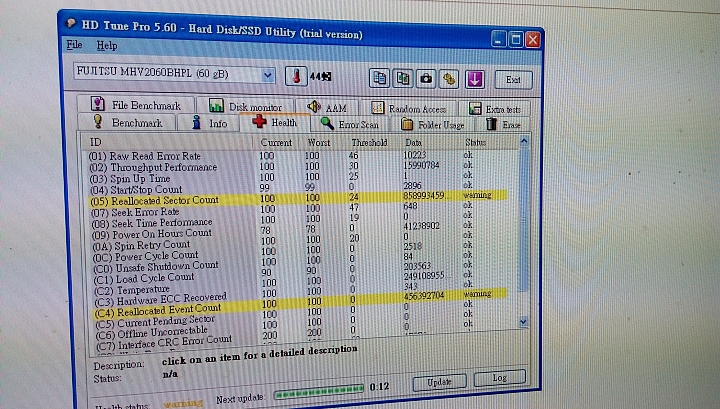This screenshot has width=720, height=409.
Task: Switch to the File Benchmark tab
Action: click(x=136, y=105)
